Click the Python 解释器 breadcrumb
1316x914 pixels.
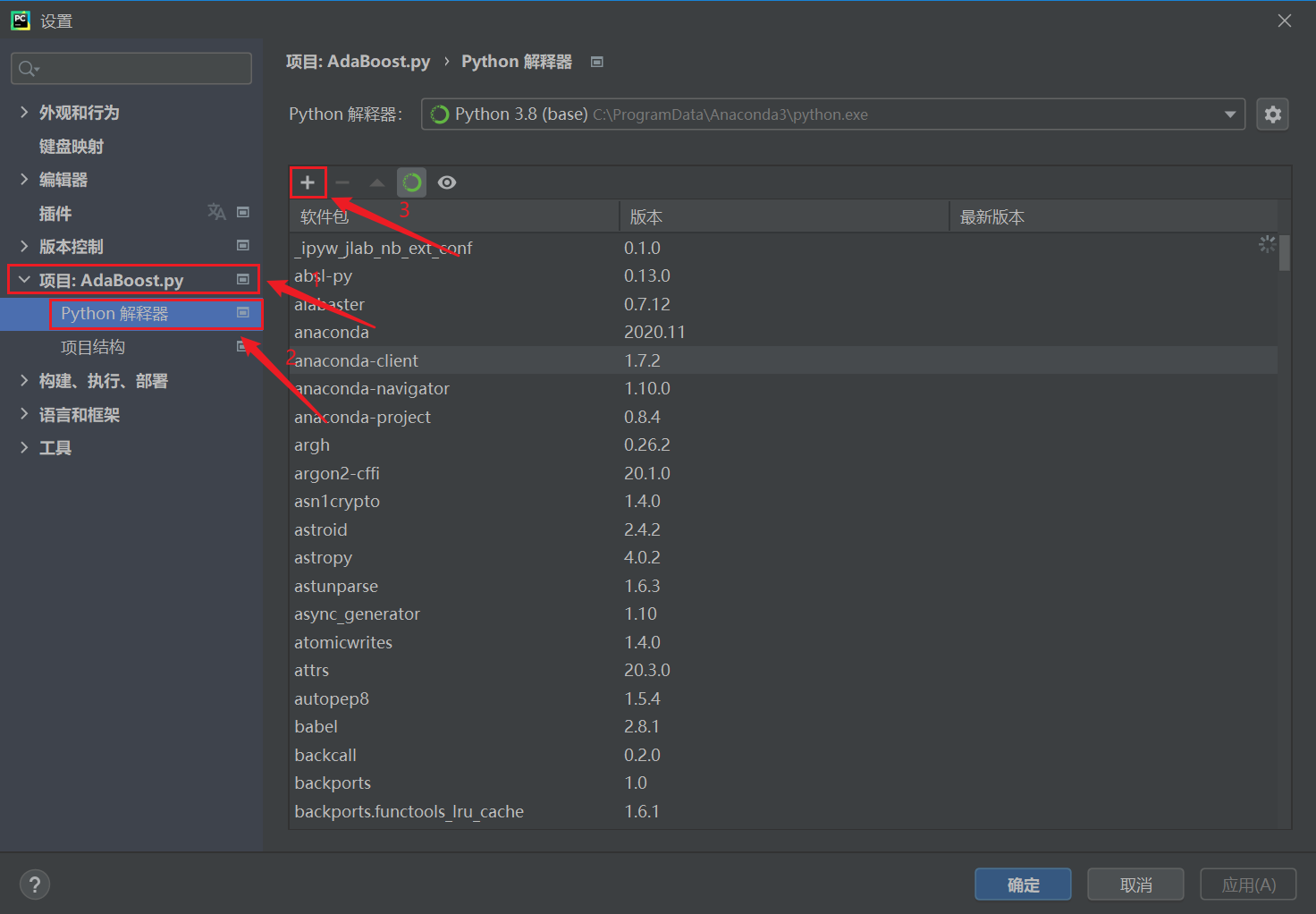click(x=517, y=62)
